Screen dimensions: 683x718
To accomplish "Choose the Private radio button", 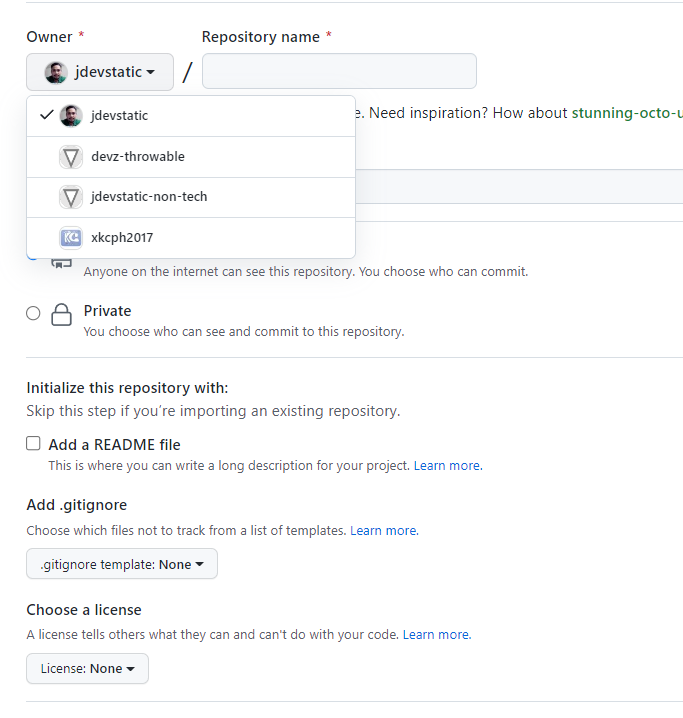I will tap(33, 313).
